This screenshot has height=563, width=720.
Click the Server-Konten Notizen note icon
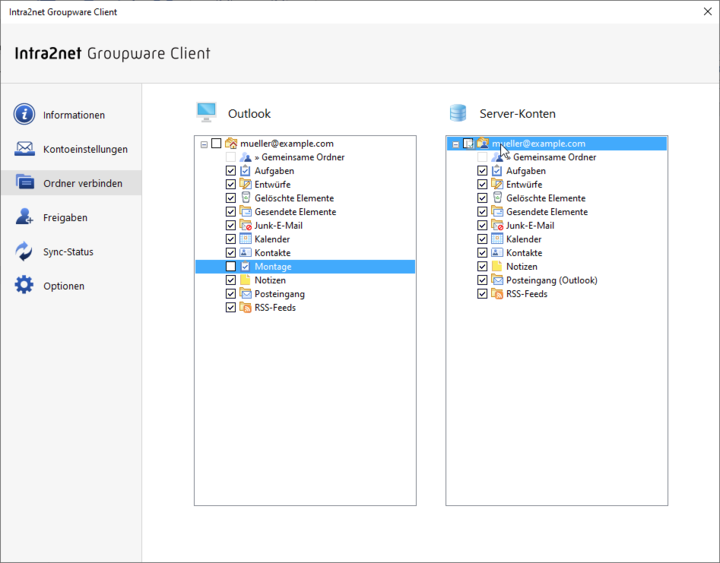(x=496, y=266)
